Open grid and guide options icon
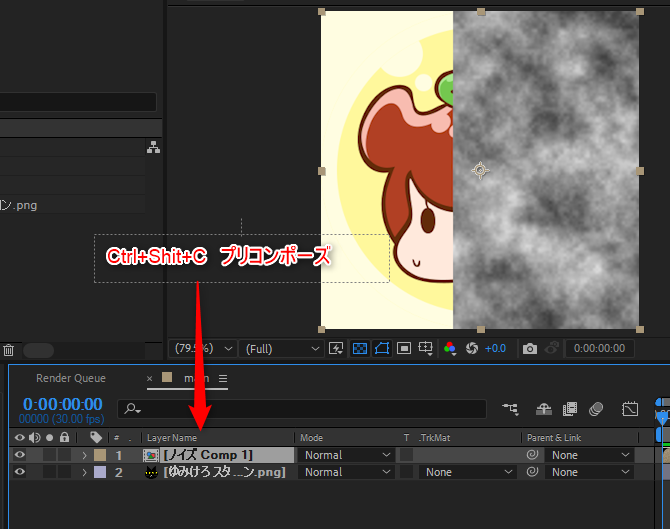The height and width of the screenshot is (529, 670). click(x=426, y=349)
